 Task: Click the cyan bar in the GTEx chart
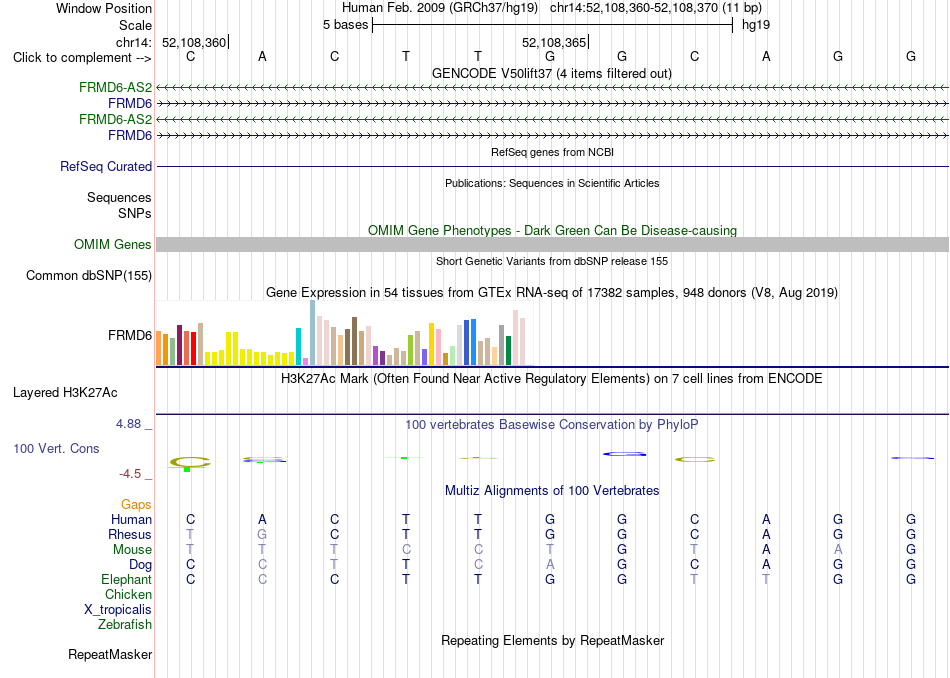tap(298, 346)
